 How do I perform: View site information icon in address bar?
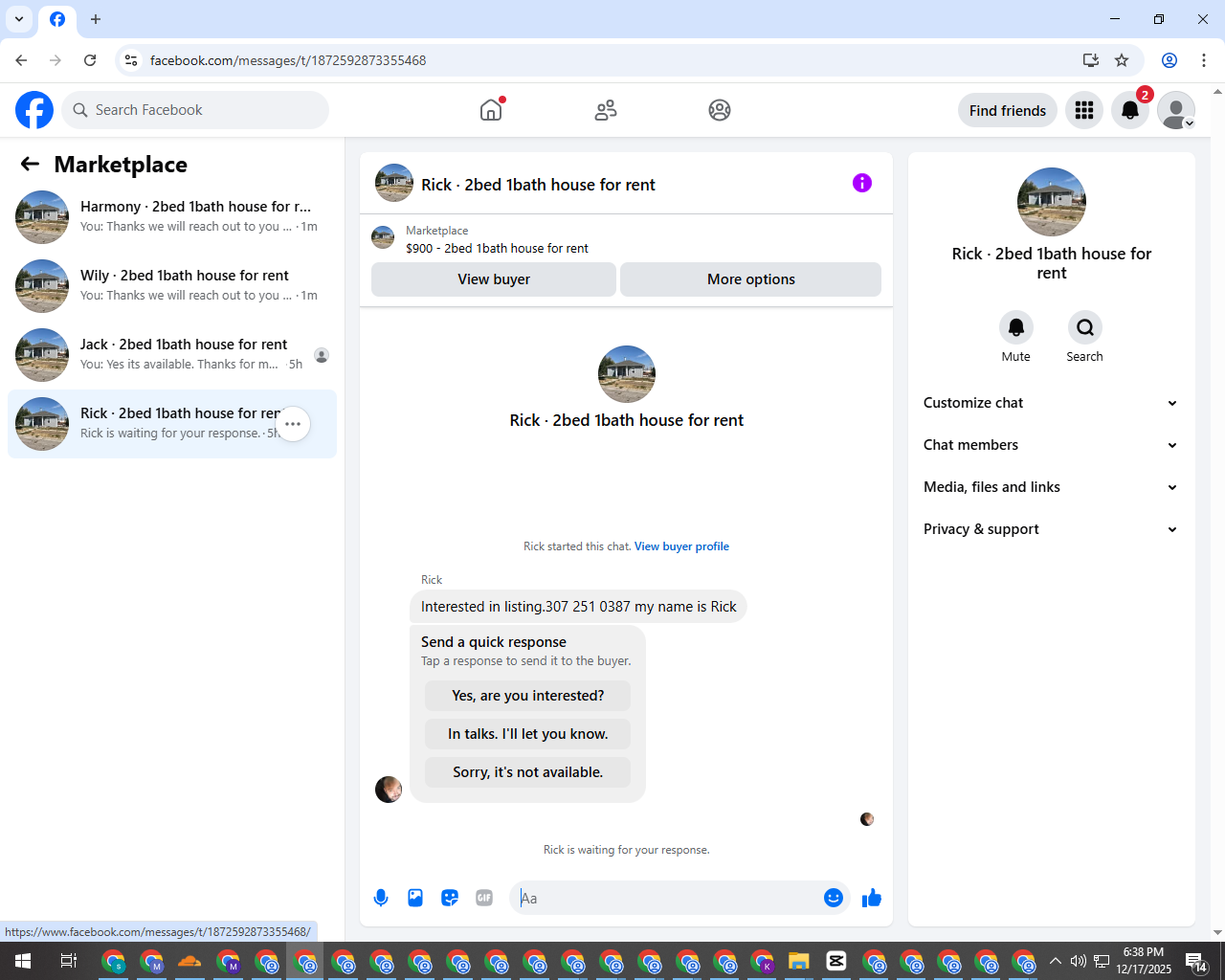click(x=131, y=60)
